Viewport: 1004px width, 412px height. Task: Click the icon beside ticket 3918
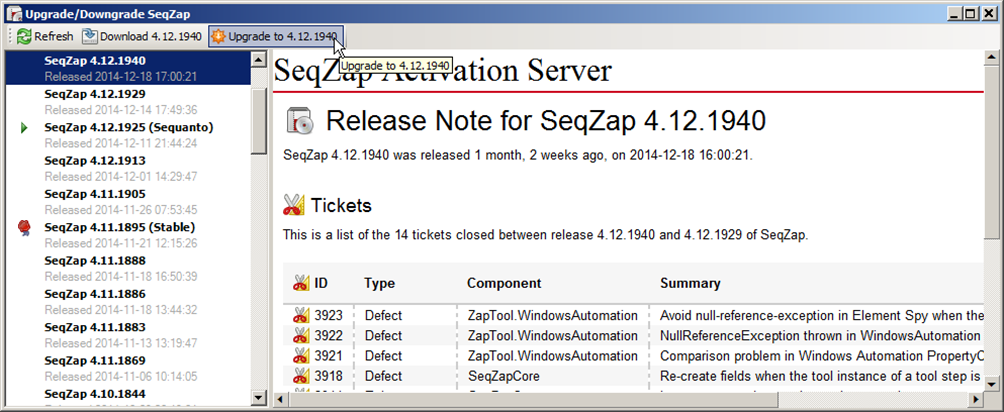301,376
